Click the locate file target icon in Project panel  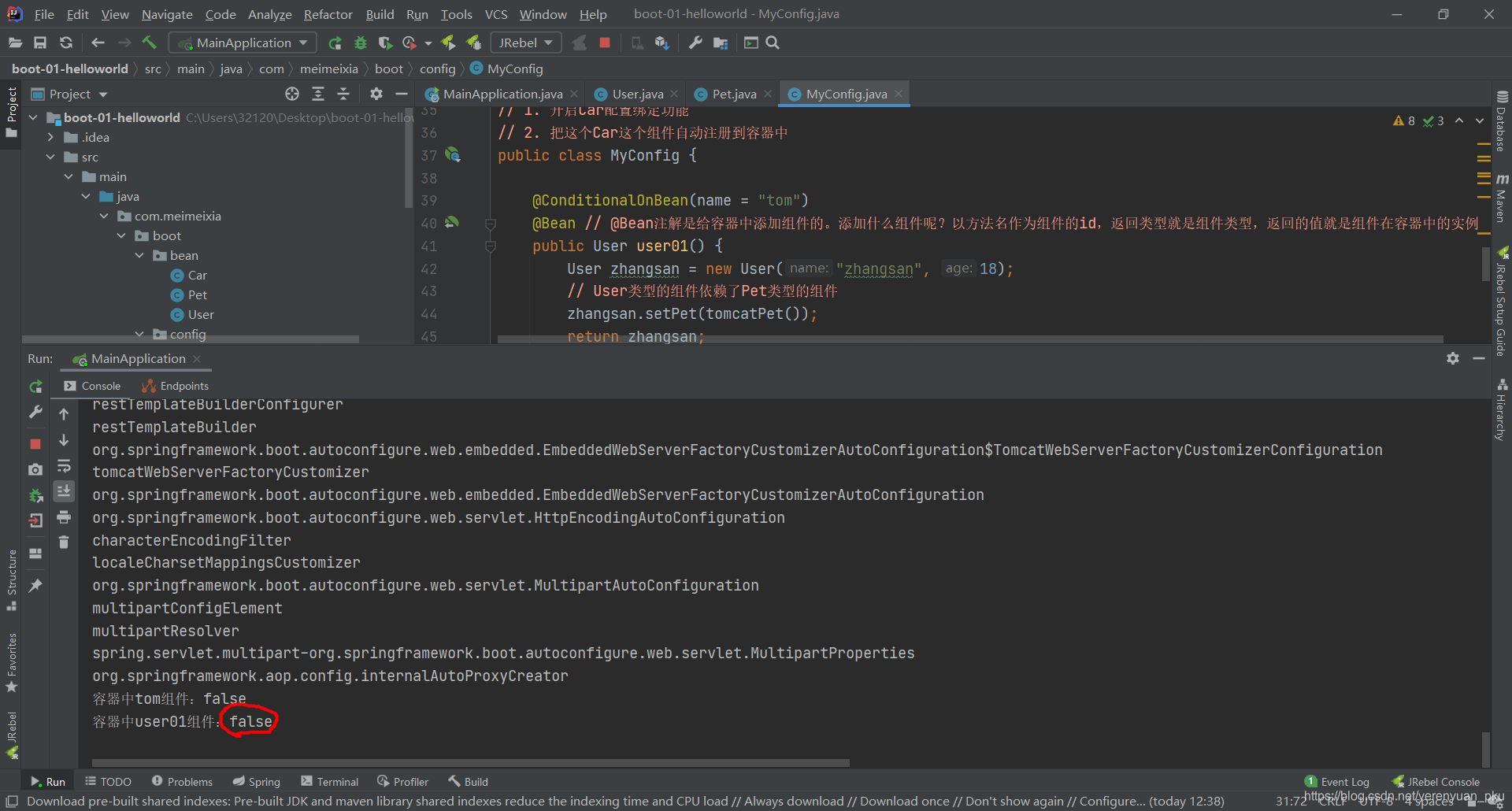point(292,94)
